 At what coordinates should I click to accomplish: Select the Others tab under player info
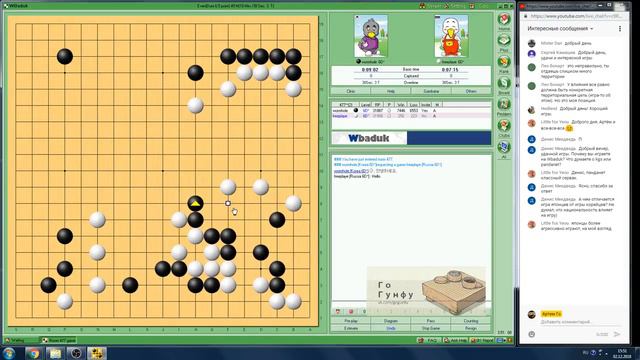point(471,91)
